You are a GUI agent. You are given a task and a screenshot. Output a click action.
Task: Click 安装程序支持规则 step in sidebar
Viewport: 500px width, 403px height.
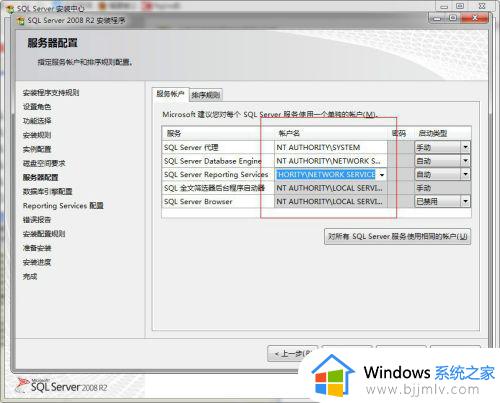pos(51,93)
